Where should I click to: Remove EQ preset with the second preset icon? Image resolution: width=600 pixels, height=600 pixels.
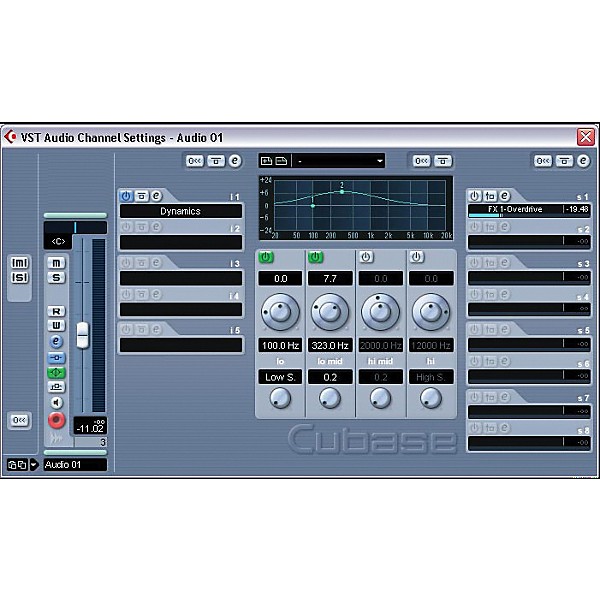(x=281, y=161)
